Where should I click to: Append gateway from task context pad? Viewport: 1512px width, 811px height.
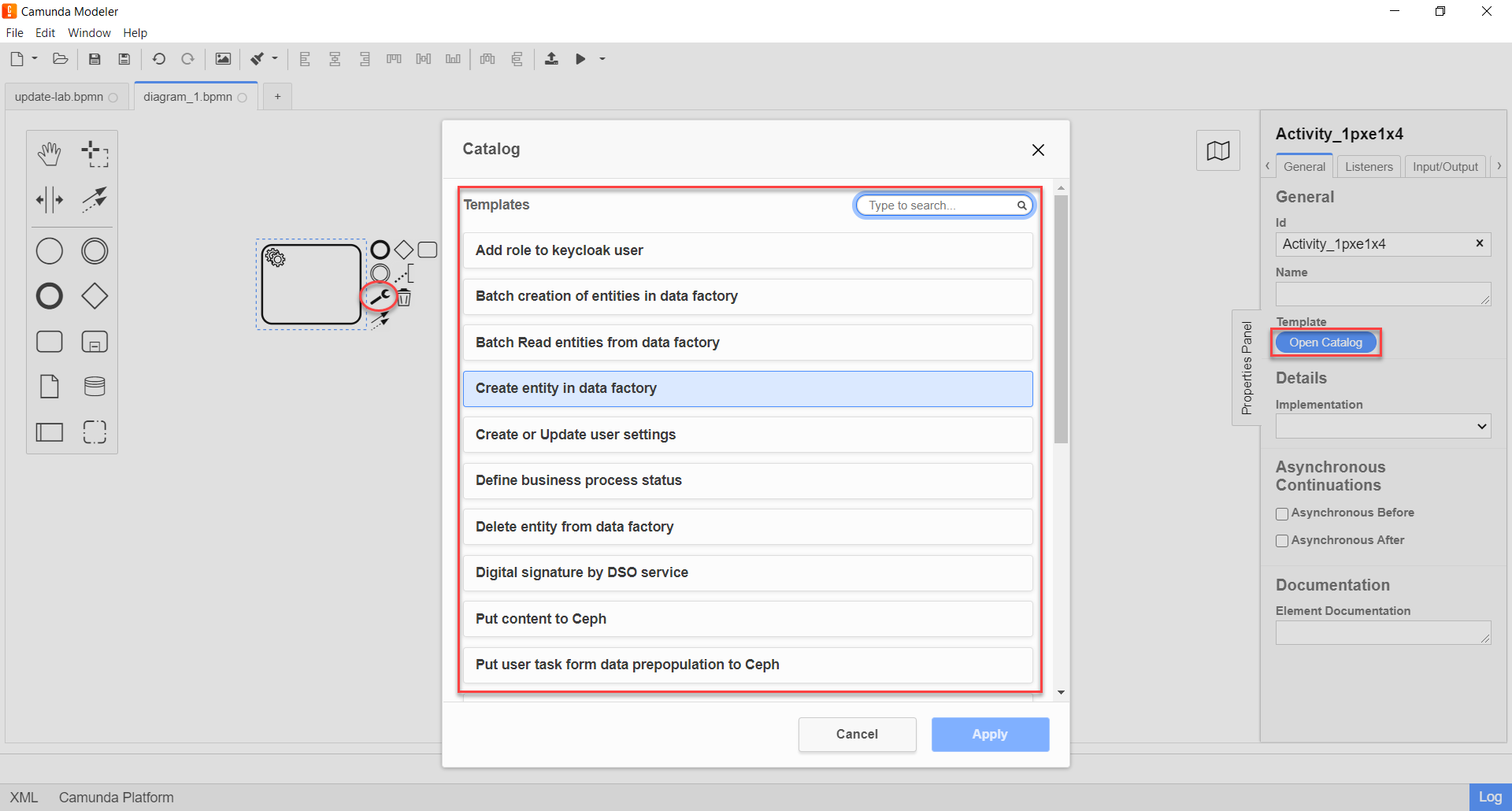(x=404, y=250)
